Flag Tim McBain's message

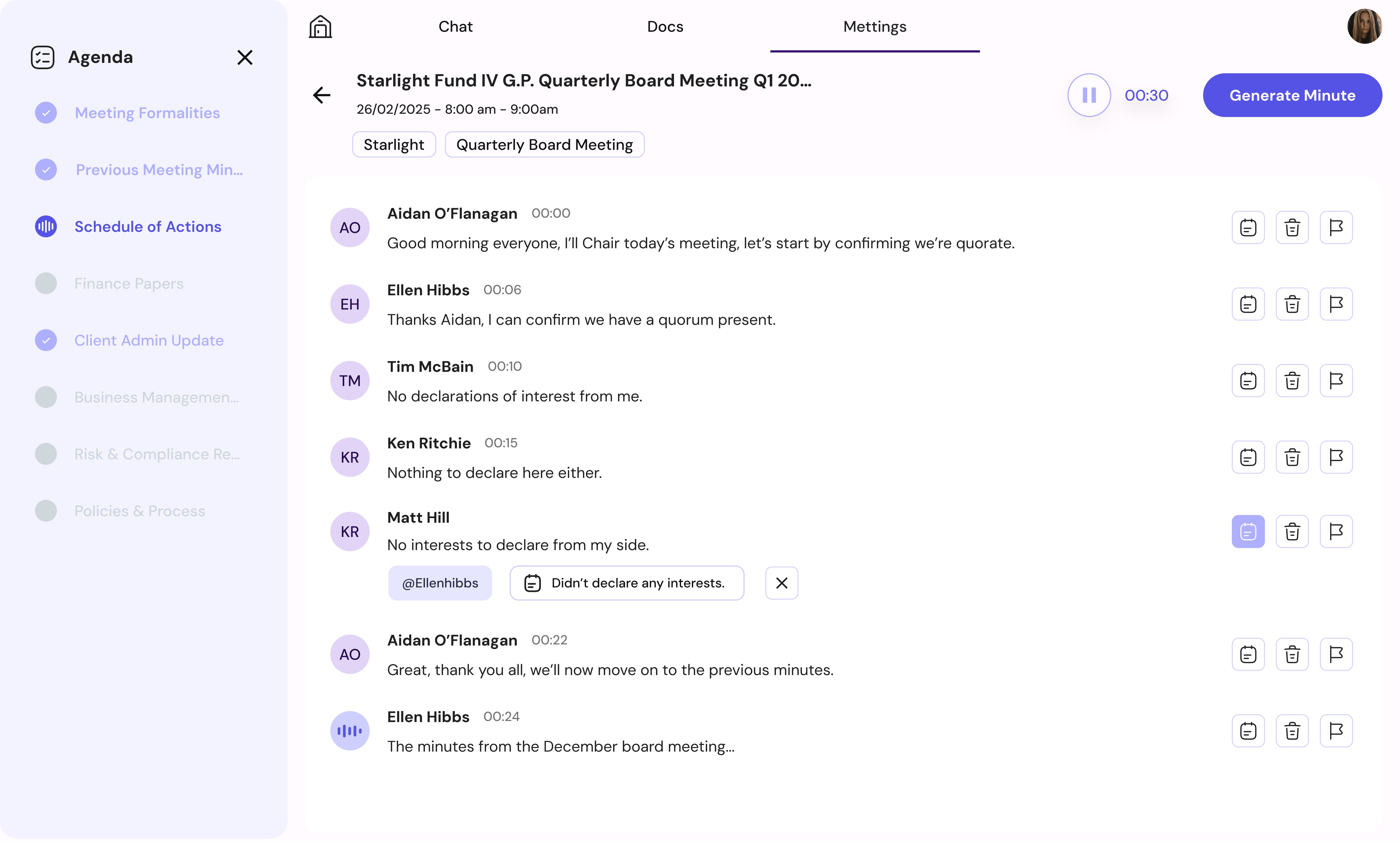(x=1337, y=381)
